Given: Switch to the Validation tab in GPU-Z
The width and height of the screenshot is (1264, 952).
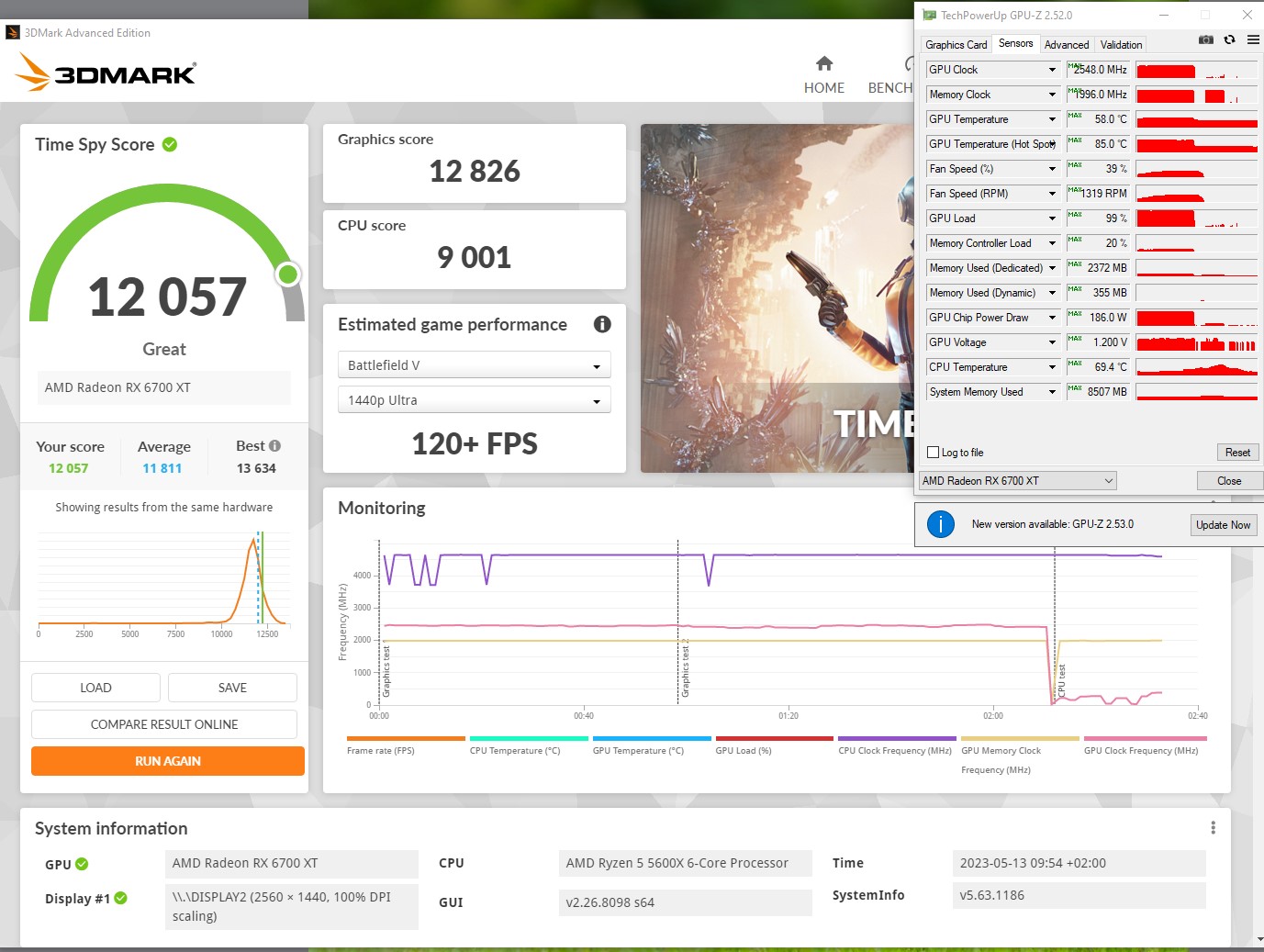Looking at the screenshot, I should pyautogui.click(x=1121, y=44).
